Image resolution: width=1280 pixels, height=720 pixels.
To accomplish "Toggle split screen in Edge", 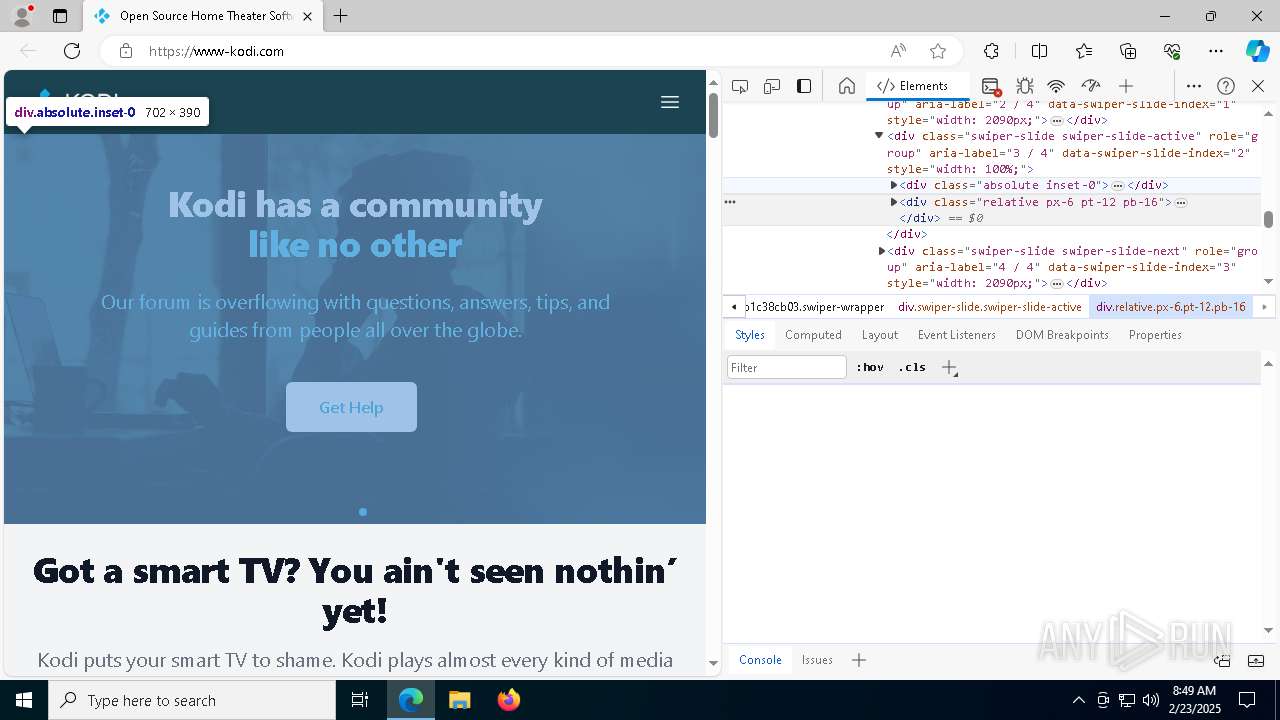I will click(x=1039, y=51).
